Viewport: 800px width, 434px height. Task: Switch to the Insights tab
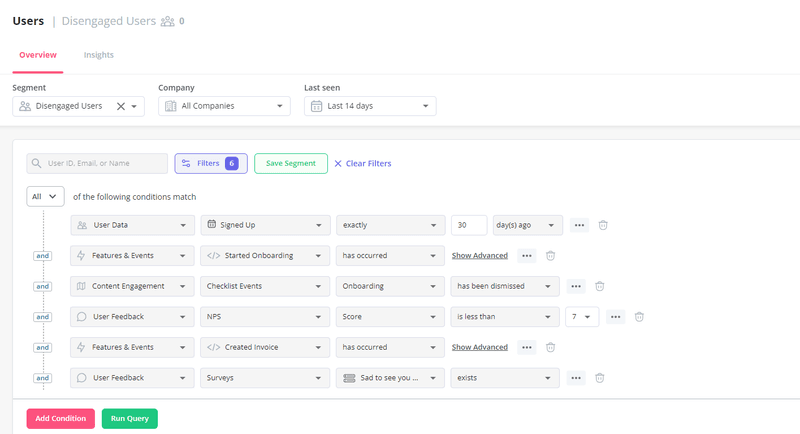click(x=98, y=55)
